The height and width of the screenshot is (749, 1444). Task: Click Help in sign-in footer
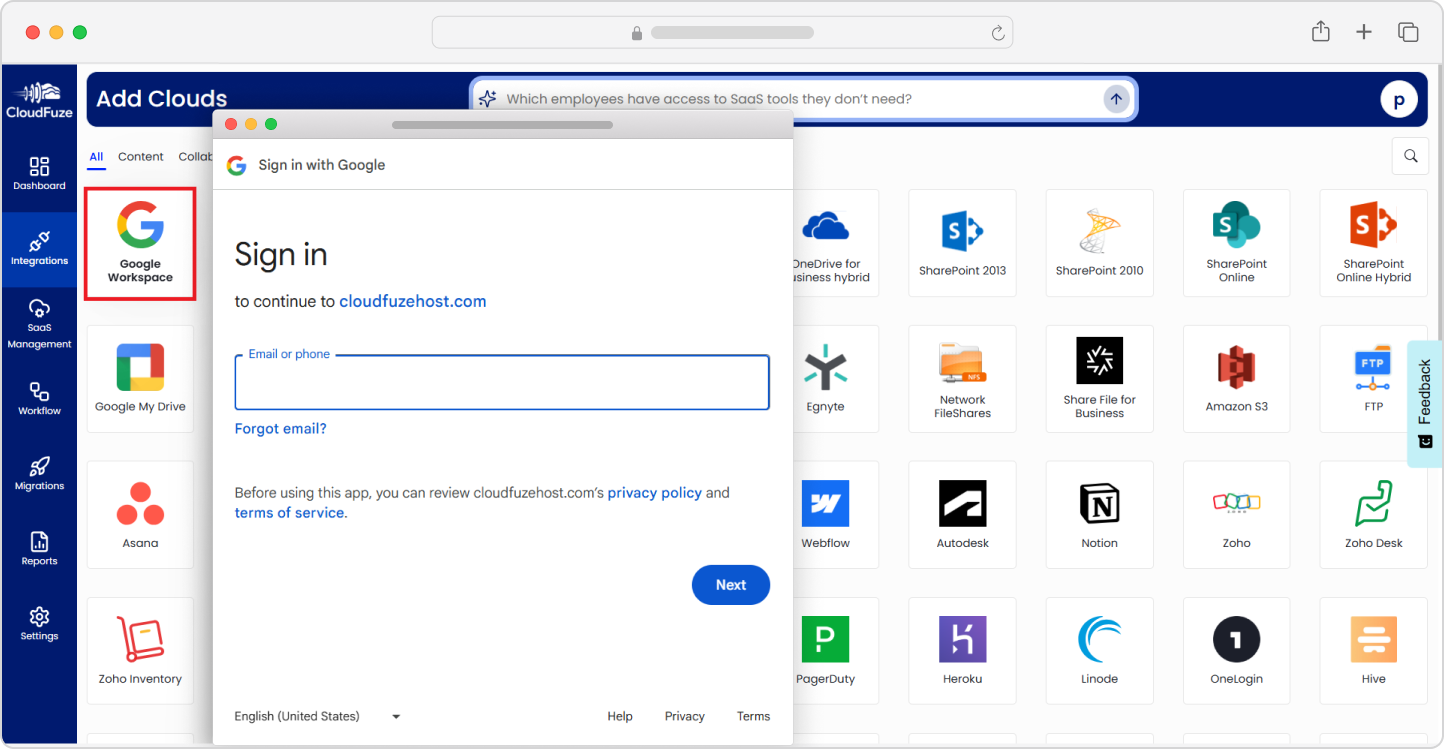[x=620, y=716]
